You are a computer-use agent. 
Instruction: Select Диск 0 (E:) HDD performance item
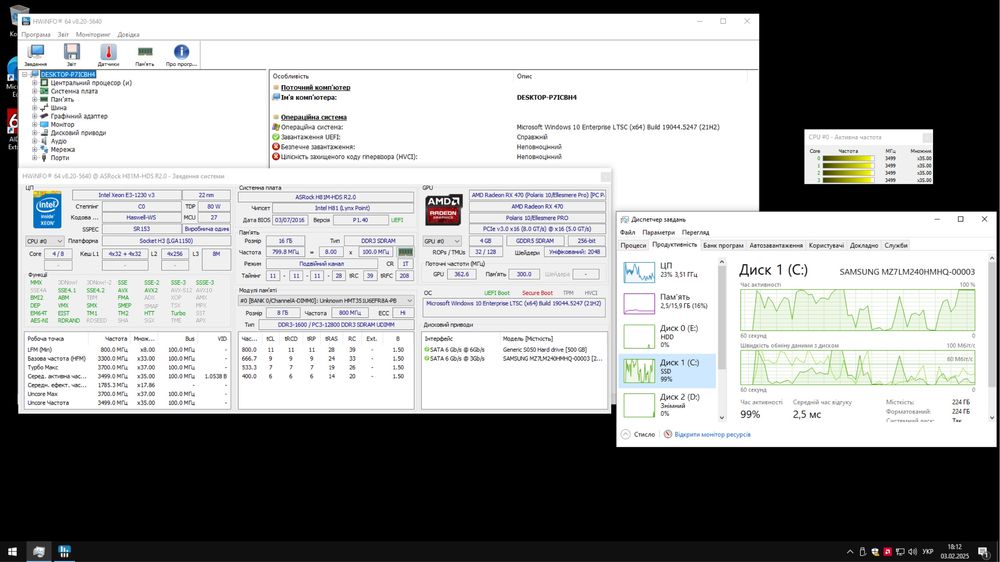(668, 336)
